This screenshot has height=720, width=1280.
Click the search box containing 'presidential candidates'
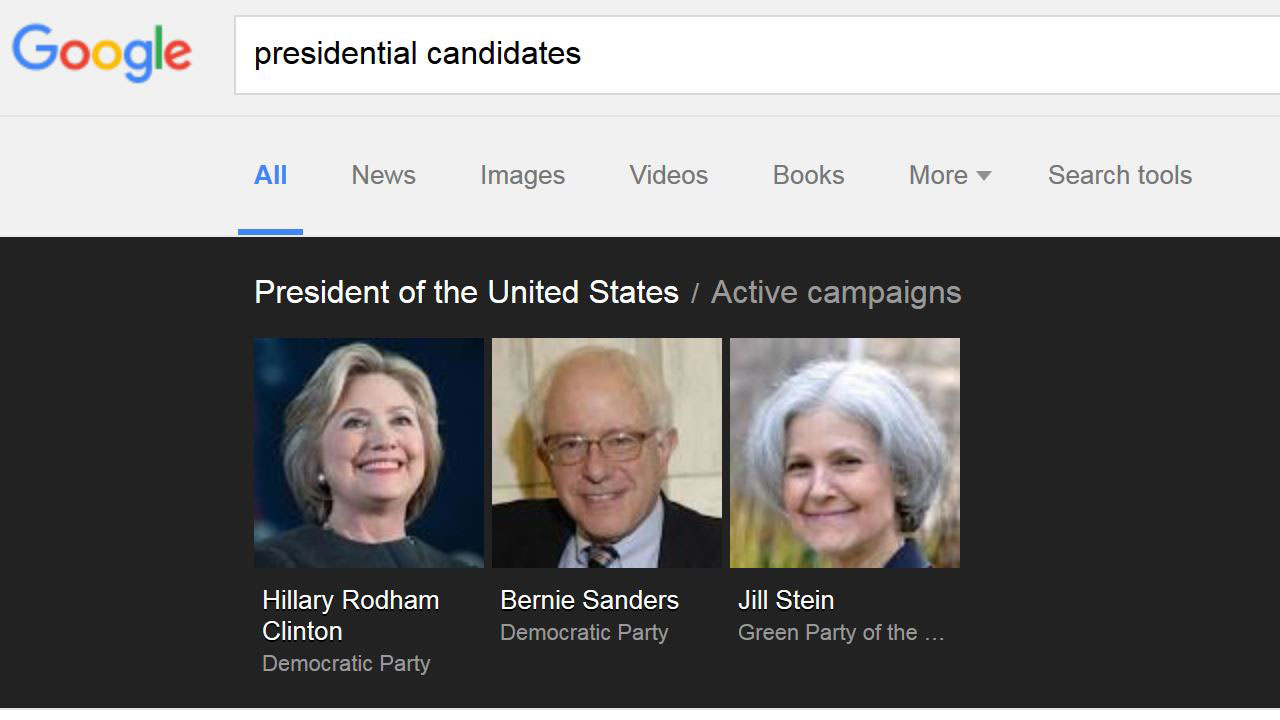[x=700, y=54]
